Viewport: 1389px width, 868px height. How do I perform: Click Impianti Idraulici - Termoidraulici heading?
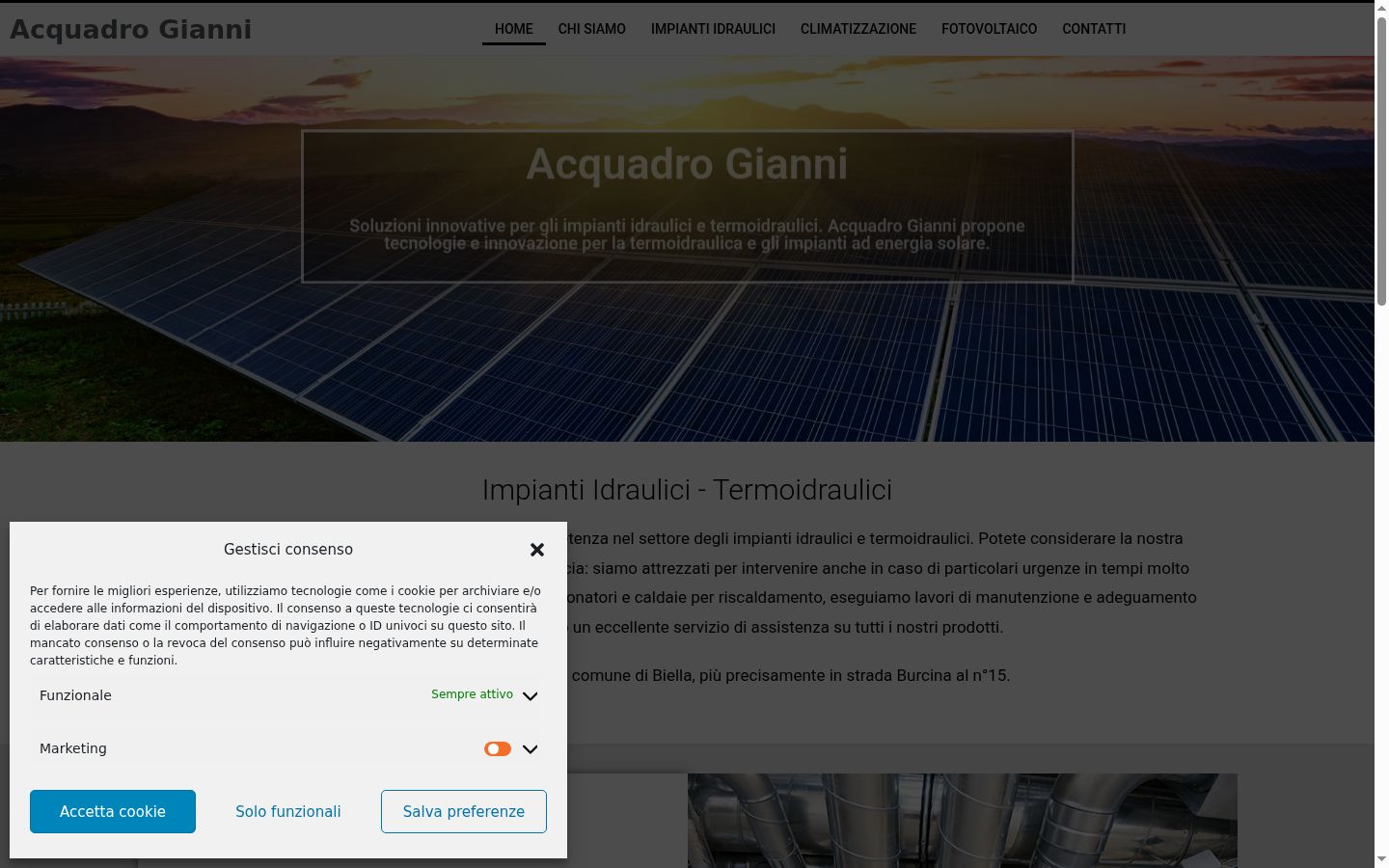tap(687, 490)
